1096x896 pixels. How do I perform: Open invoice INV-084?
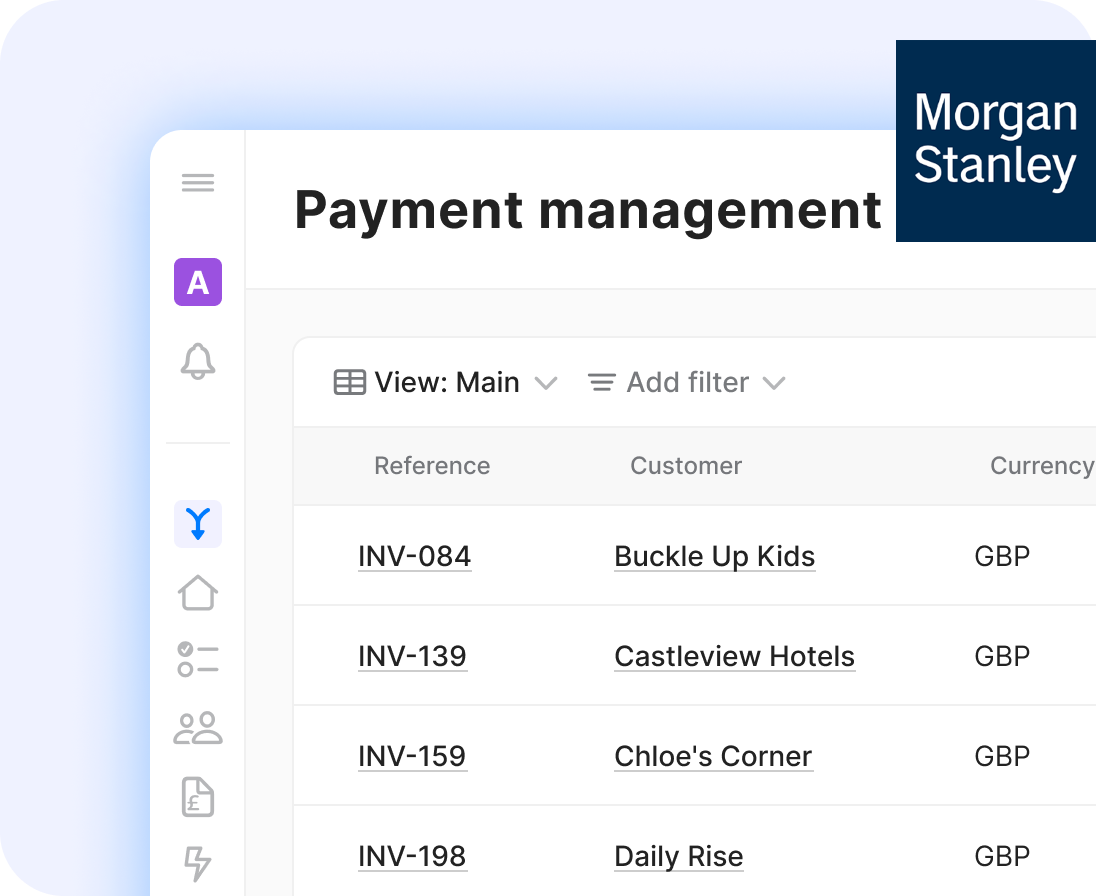(x=414, y=556)
